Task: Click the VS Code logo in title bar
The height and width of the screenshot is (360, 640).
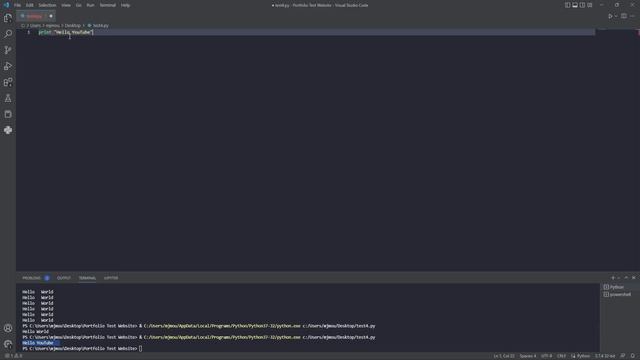Action: pos(6,5)
